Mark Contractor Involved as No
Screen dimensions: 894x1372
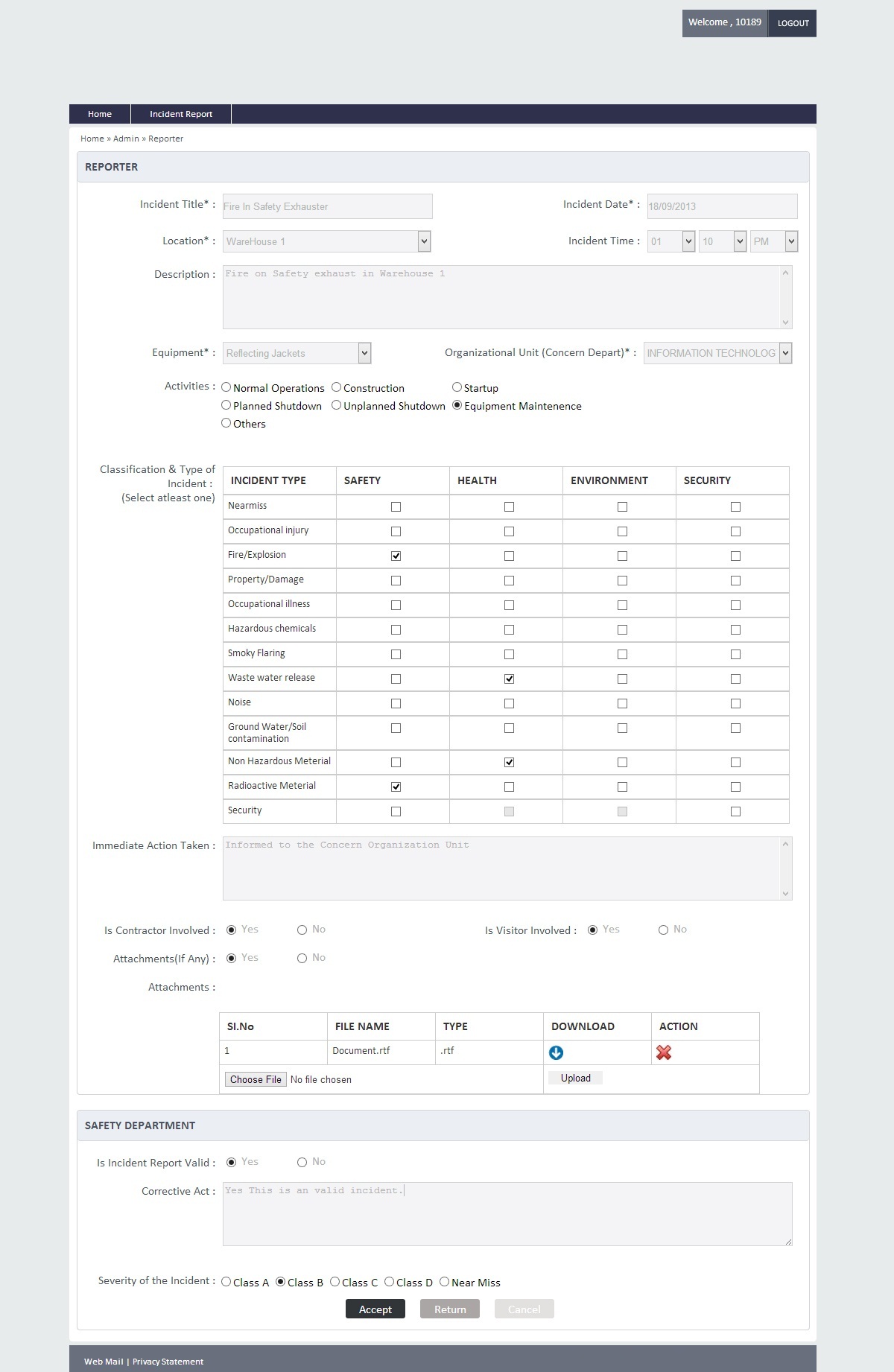click(302, 930)
